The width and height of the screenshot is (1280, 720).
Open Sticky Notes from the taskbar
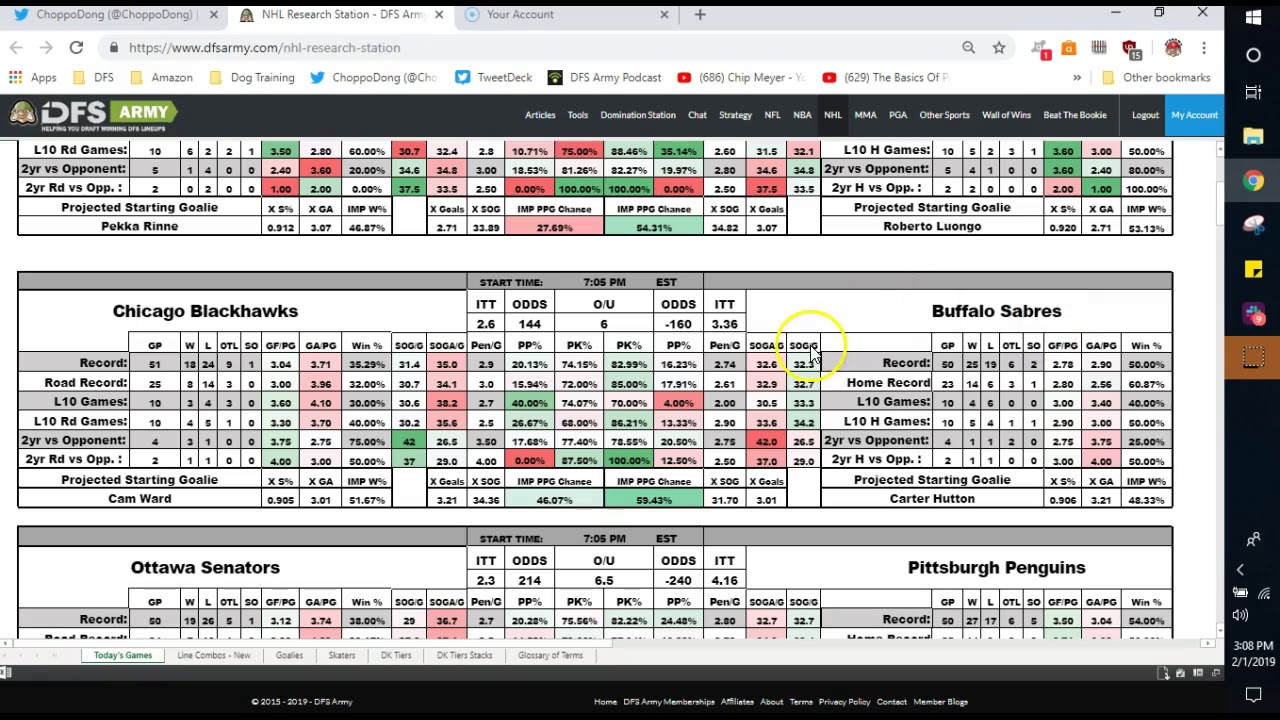tap(1253, 269)
